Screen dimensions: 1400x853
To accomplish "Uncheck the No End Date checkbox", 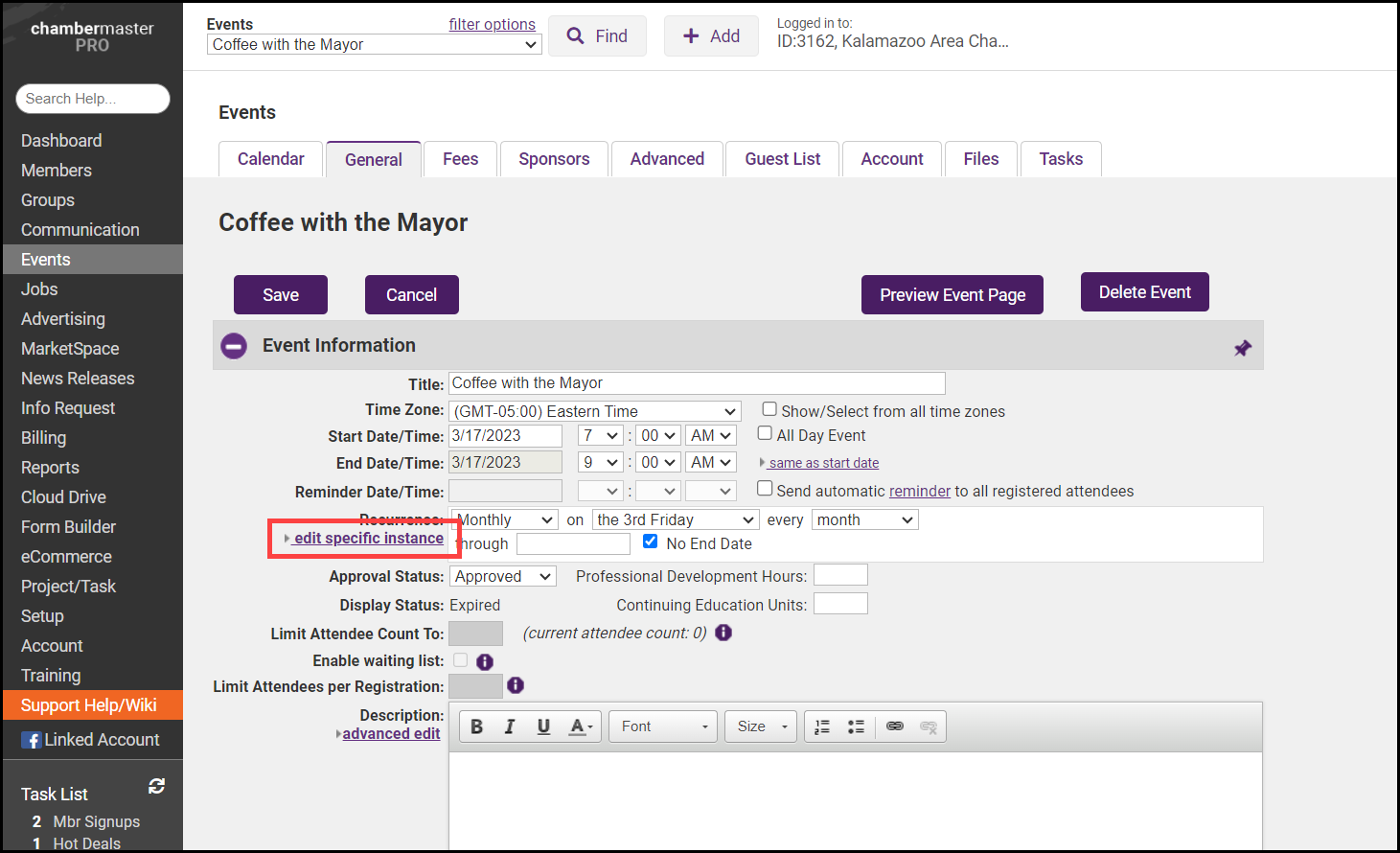I will tap(651, 542).
